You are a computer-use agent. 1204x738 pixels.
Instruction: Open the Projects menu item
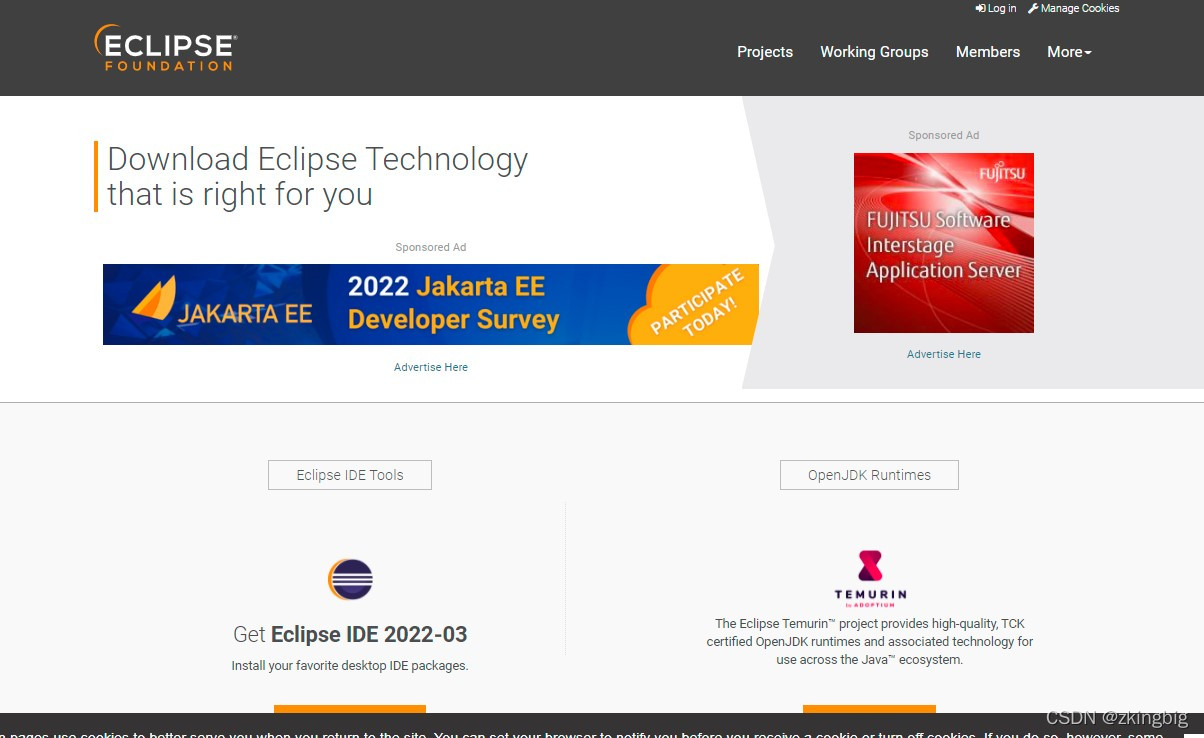pos(765,52)
